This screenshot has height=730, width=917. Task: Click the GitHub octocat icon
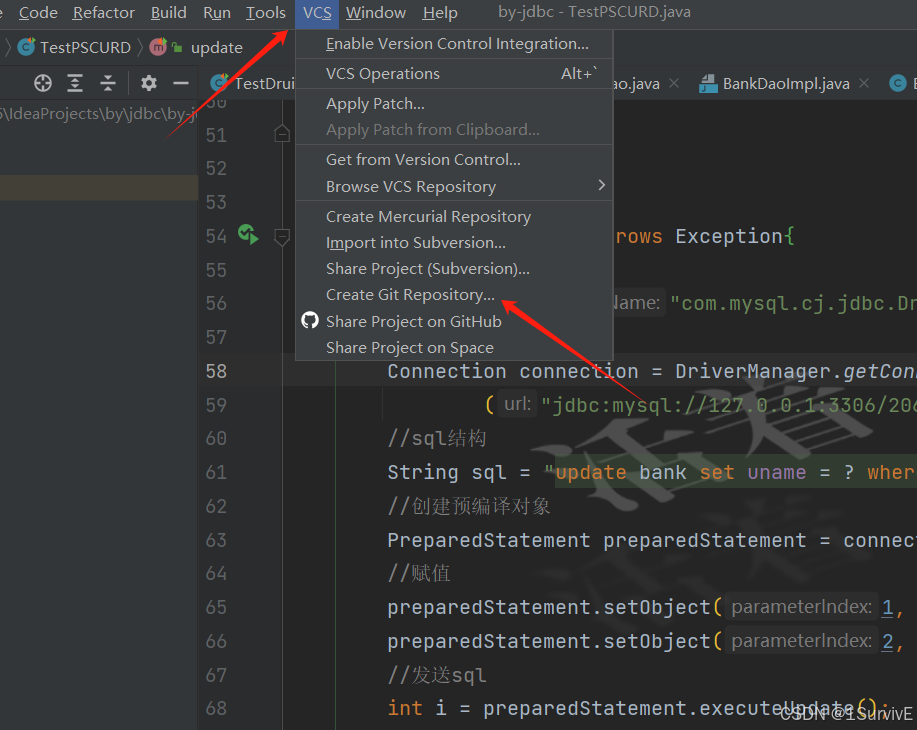tap(310, 321)
